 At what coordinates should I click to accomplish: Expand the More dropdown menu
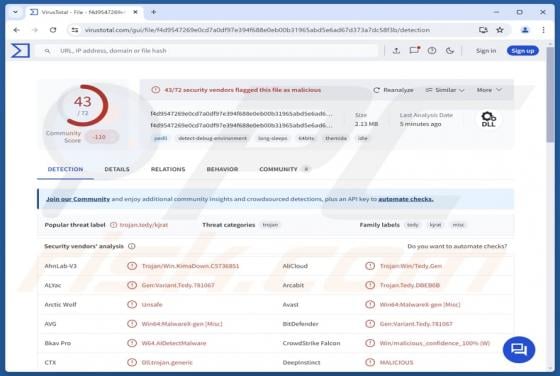(x=489, y=90)
